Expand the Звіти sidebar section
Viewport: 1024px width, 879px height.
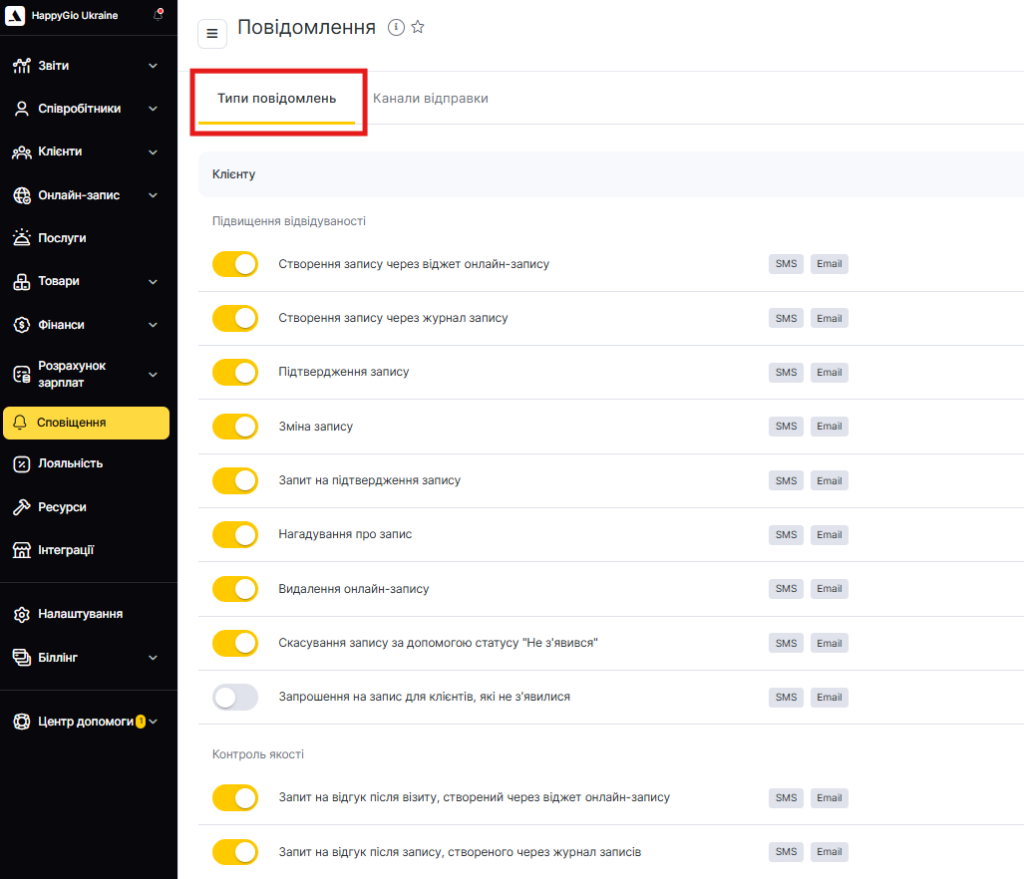153,66
